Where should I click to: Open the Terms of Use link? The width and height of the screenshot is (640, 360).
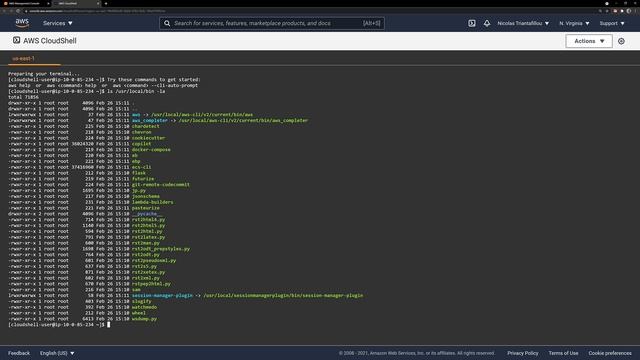(563, 353)
